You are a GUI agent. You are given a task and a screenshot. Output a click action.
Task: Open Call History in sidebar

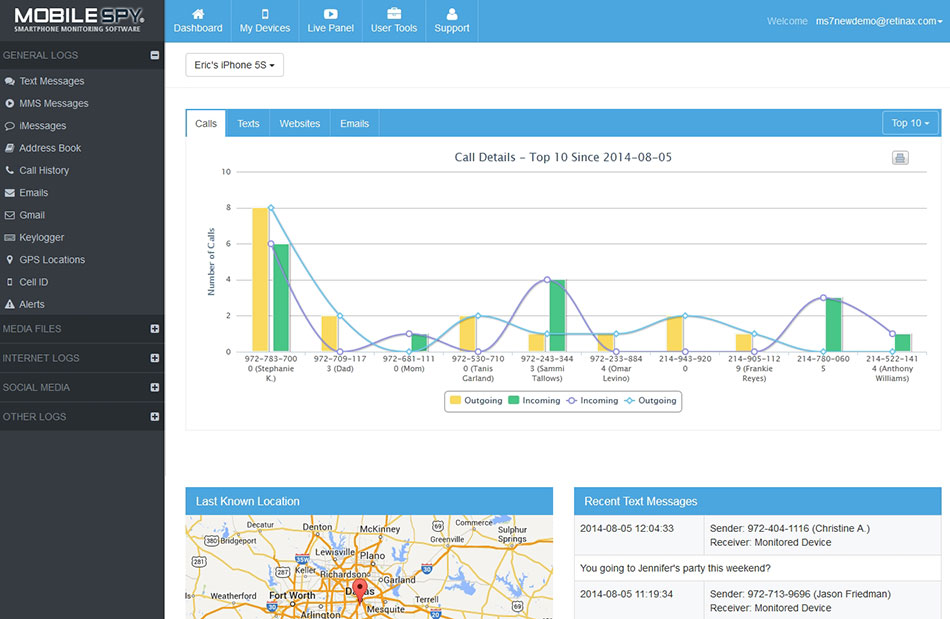(x=44, y=170)
